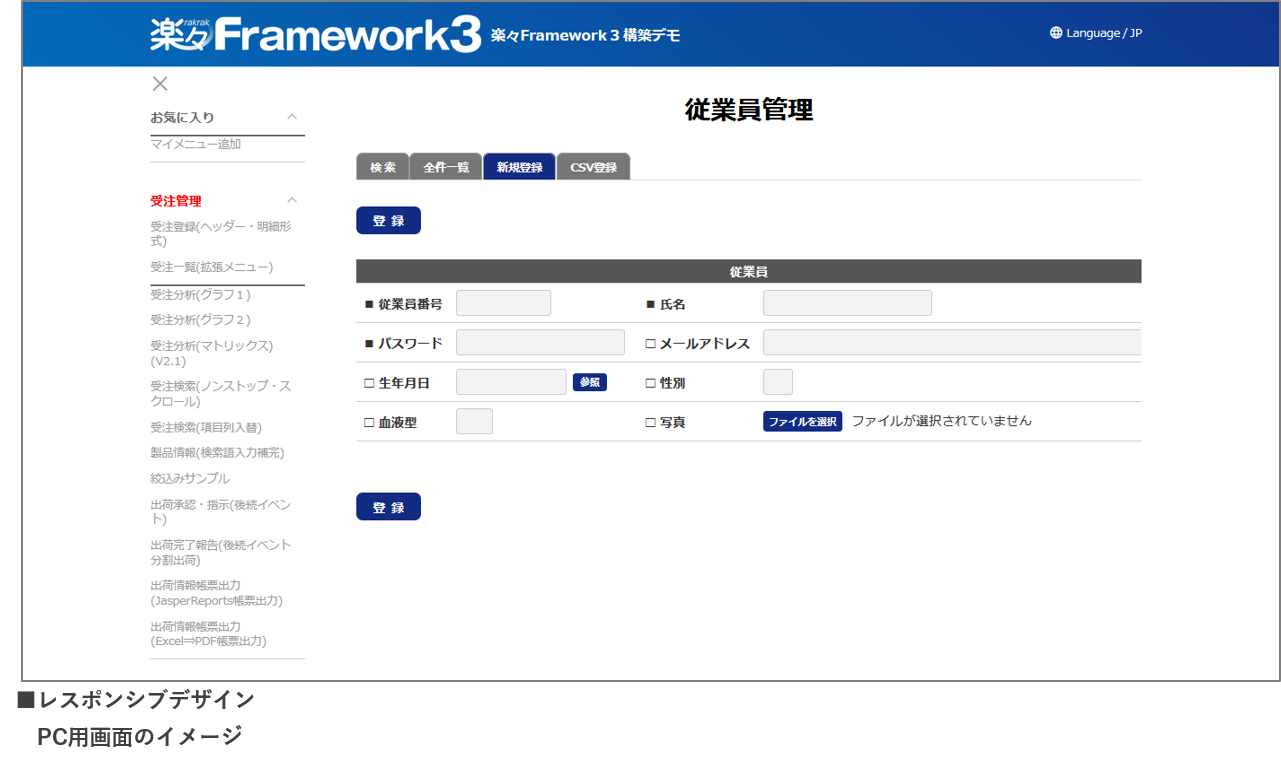
Task: Focus the 氏名 input field
Action: (847, 303)
